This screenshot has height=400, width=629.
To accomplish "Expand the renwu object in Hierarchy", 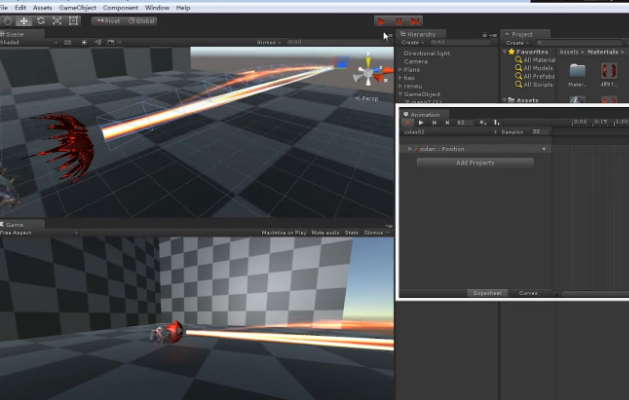I will coord(400,86).
